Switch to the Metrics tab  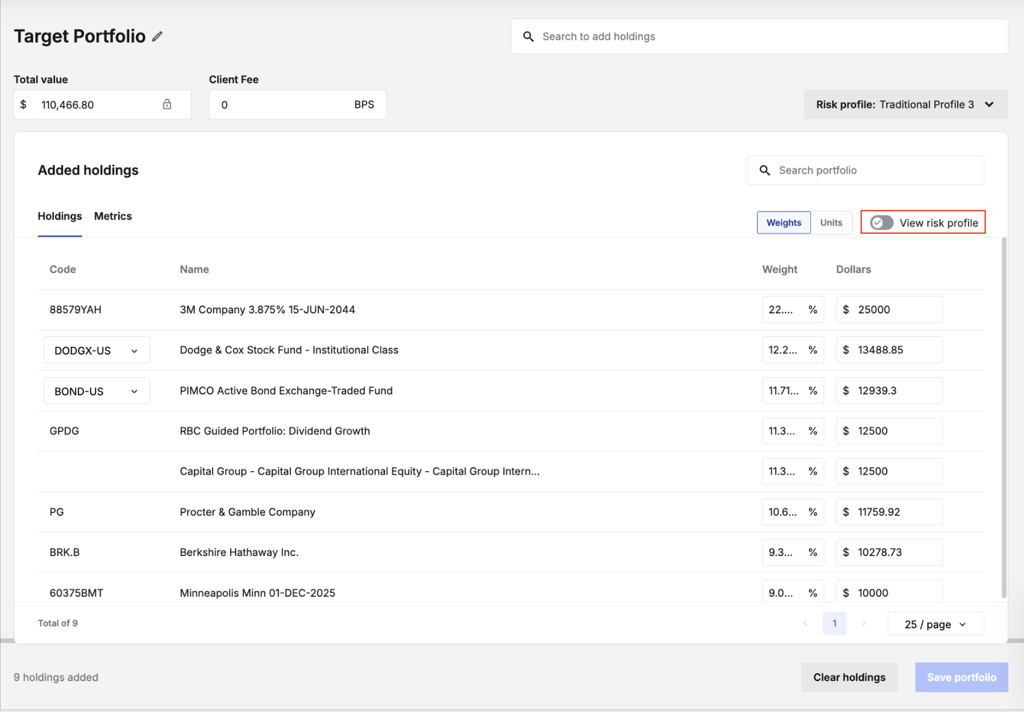pos(113,216)
